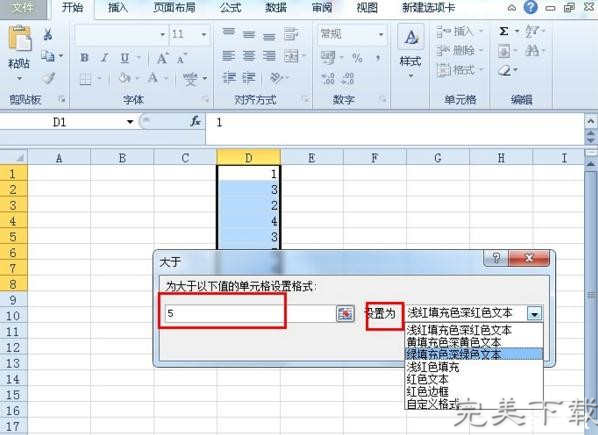Open the font size dropdown
Screen dimensions: 598x435
204,35
